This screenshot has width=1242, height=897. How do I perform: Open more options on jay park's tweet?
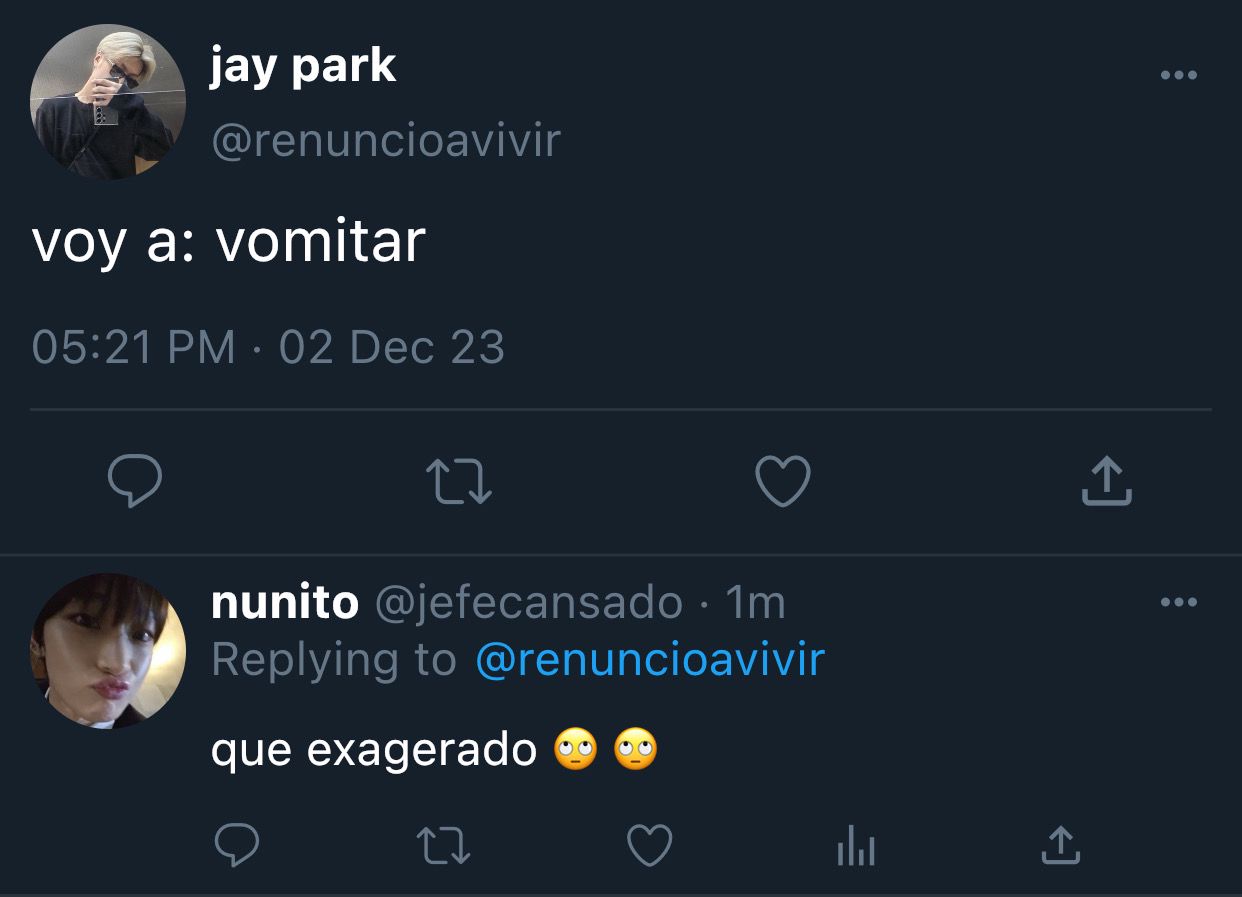coord(1179,75)
